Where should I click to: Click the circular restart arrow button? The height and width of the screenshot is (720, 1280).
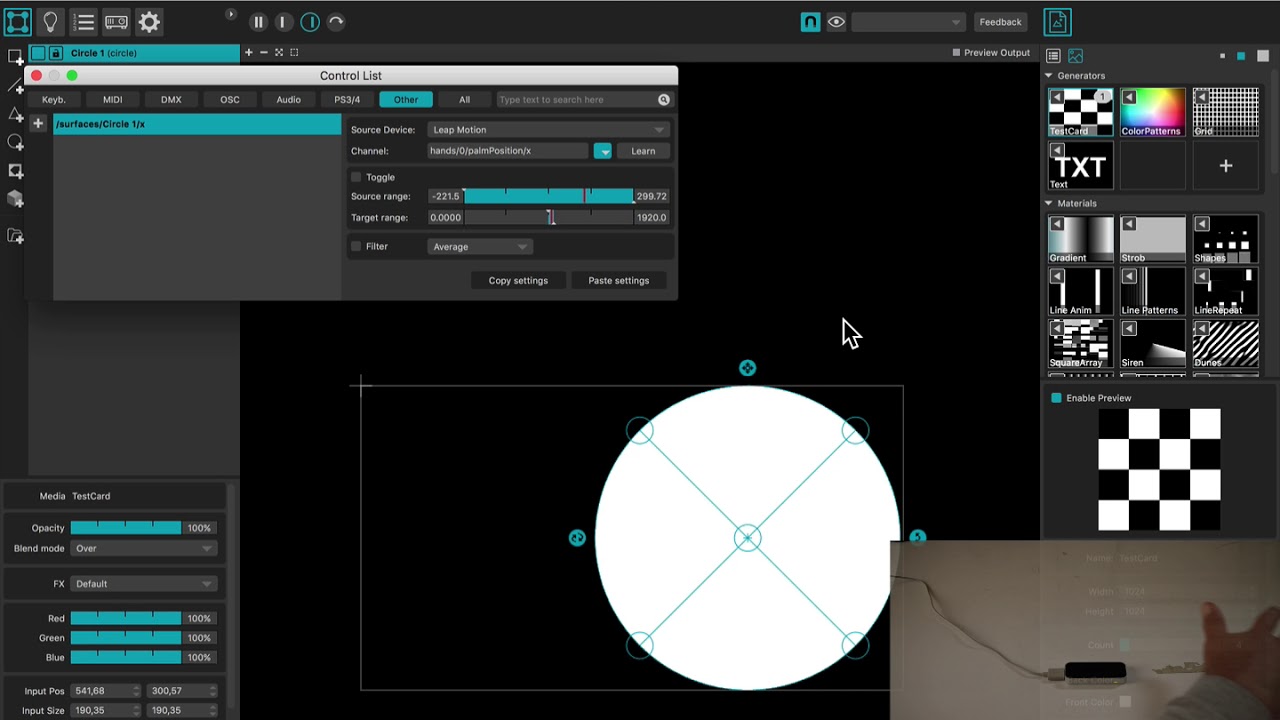[x=336, y=22]
